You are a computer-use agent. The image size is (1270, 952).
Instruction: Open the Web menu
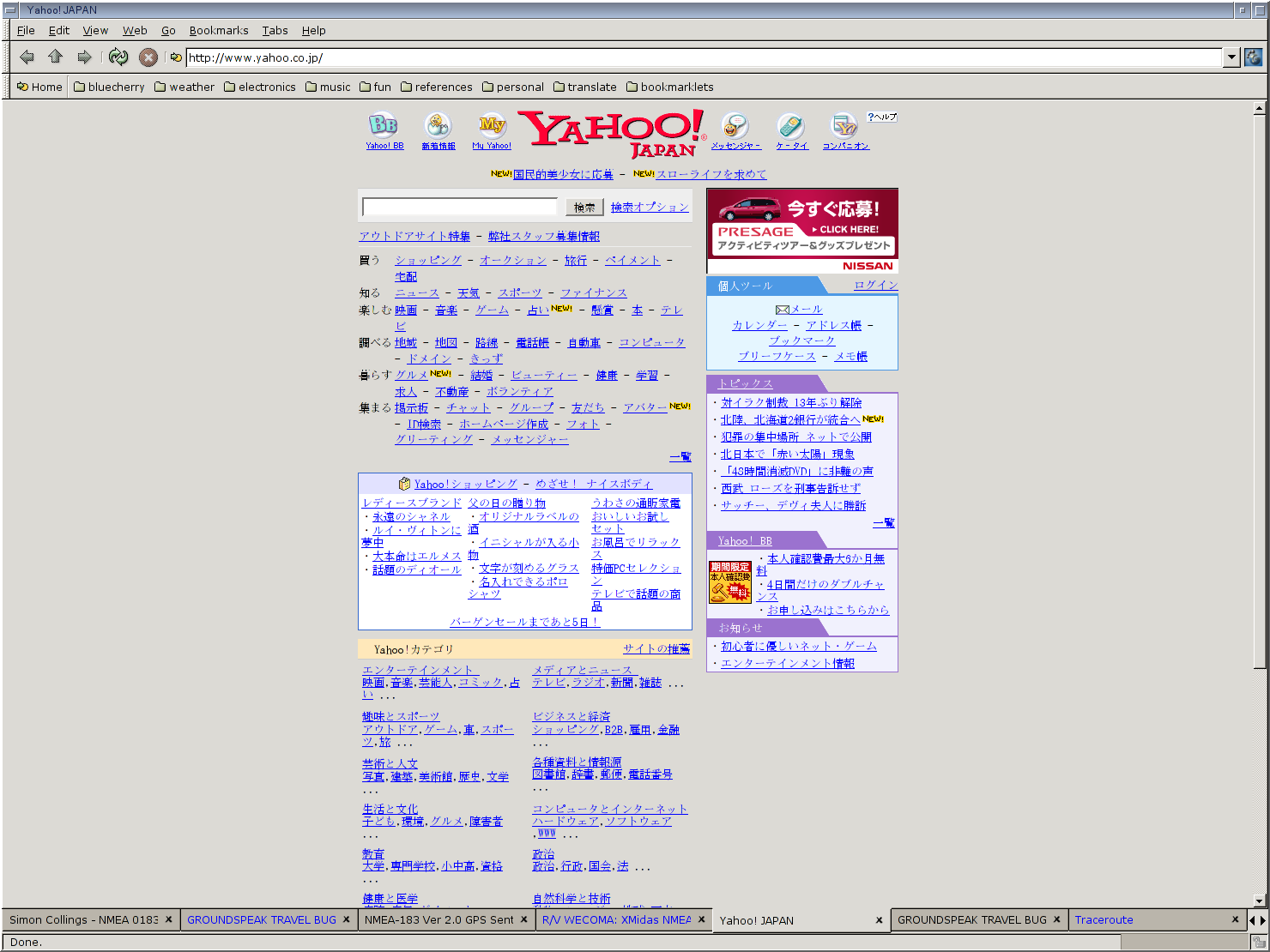(x=135, y=30)
